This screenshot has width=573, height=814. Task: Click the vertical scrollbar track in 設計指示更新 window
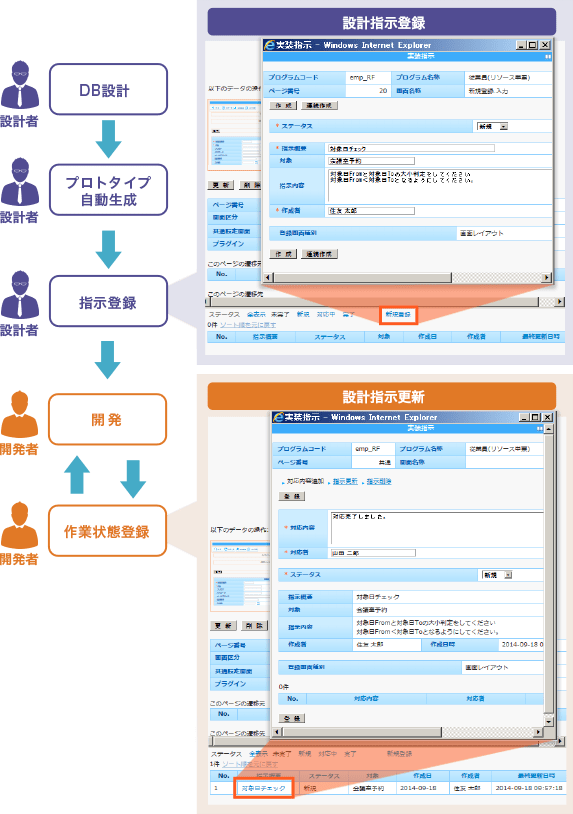pyautogui.click(x=549, y=575)
